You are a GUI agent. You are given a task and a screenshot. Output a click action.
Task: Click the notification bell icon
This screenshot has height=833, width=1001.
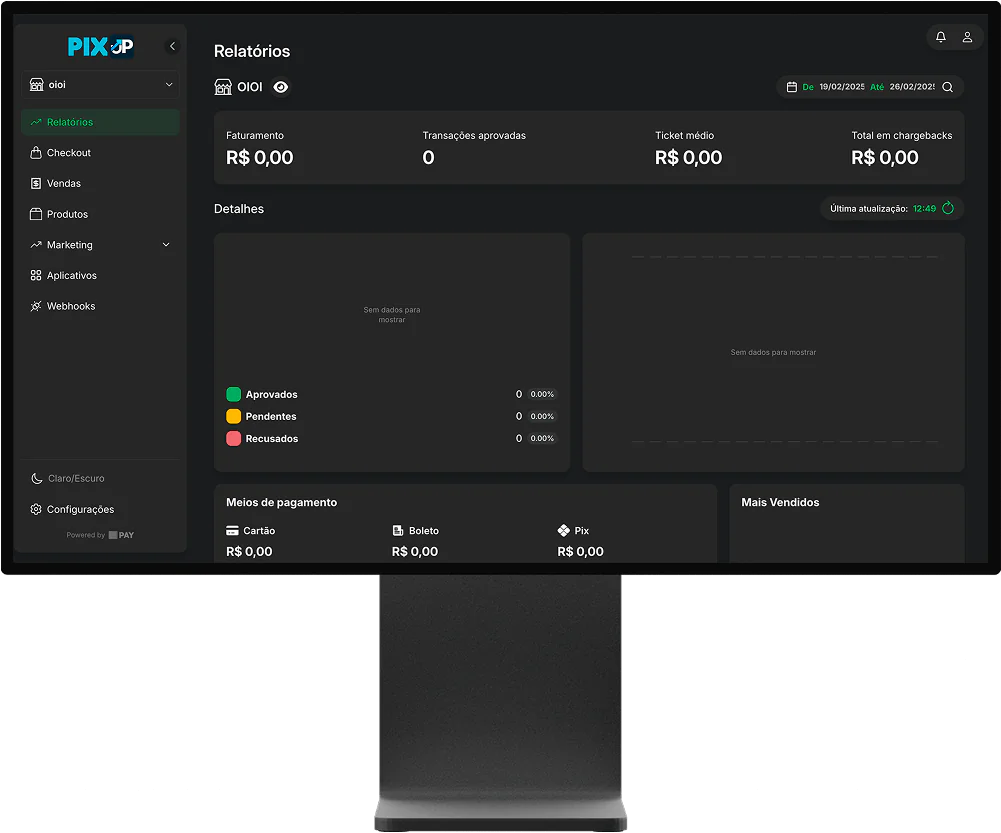click(940, 37)
